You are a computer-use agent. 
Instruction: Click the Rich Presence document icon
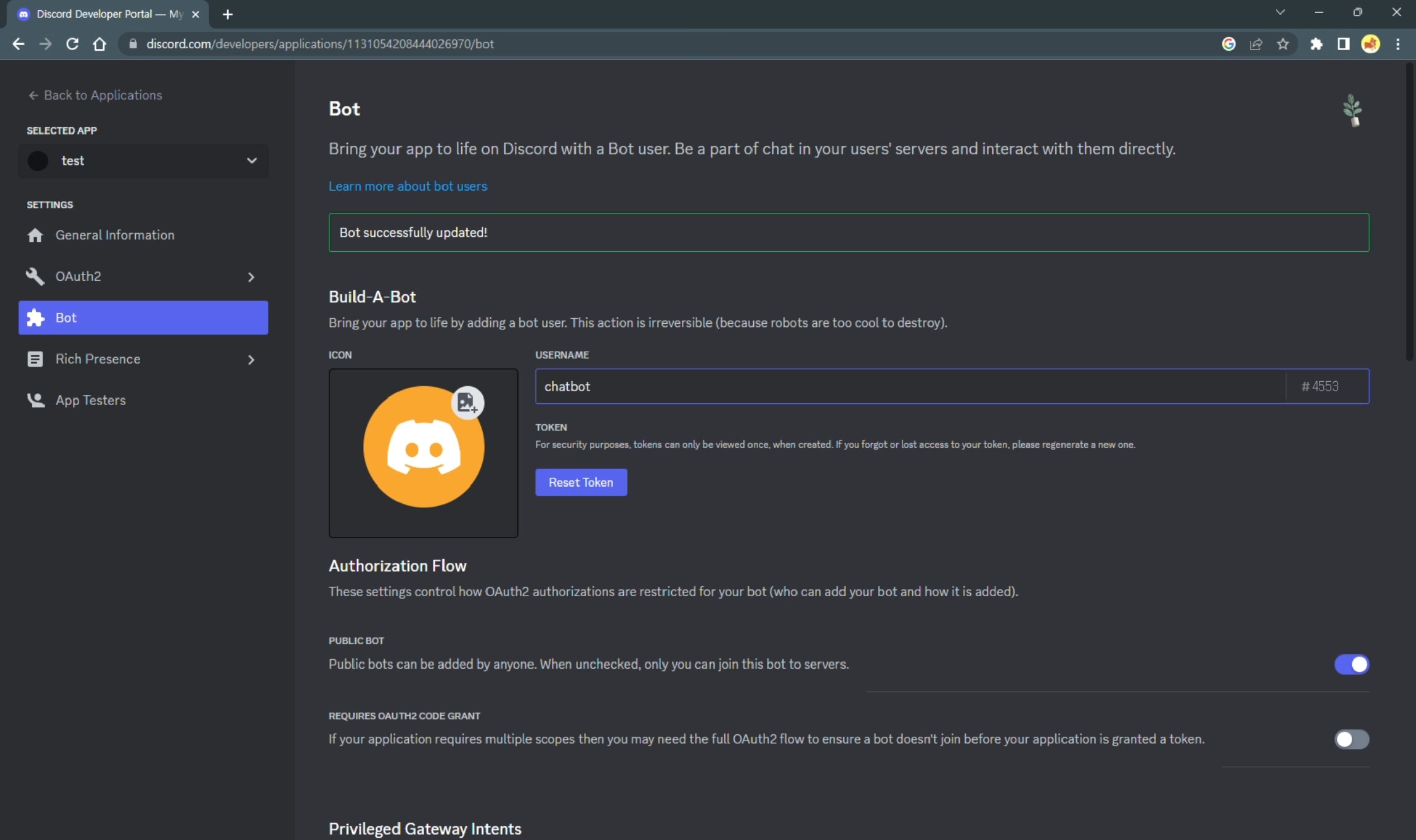click(x=35, y=359)
